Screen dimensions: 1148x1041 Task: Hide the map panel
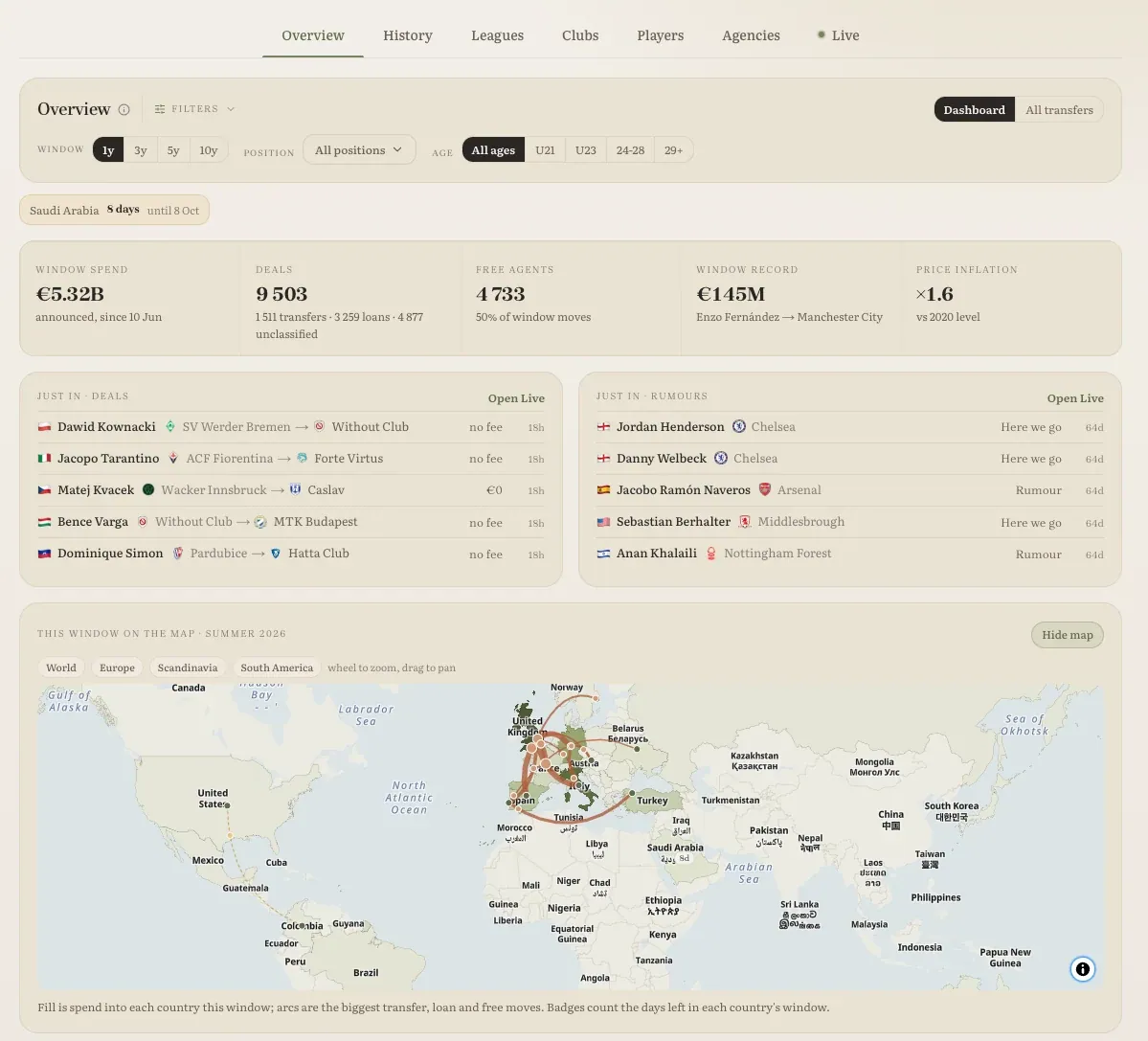[1067, 635]
